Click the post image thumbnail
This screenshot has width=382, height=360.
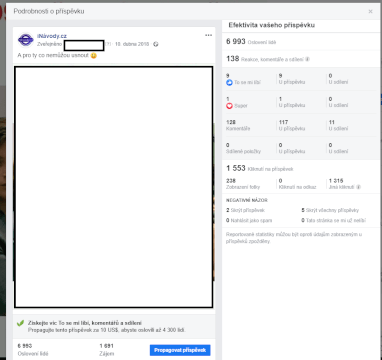[x=113, y=187]
